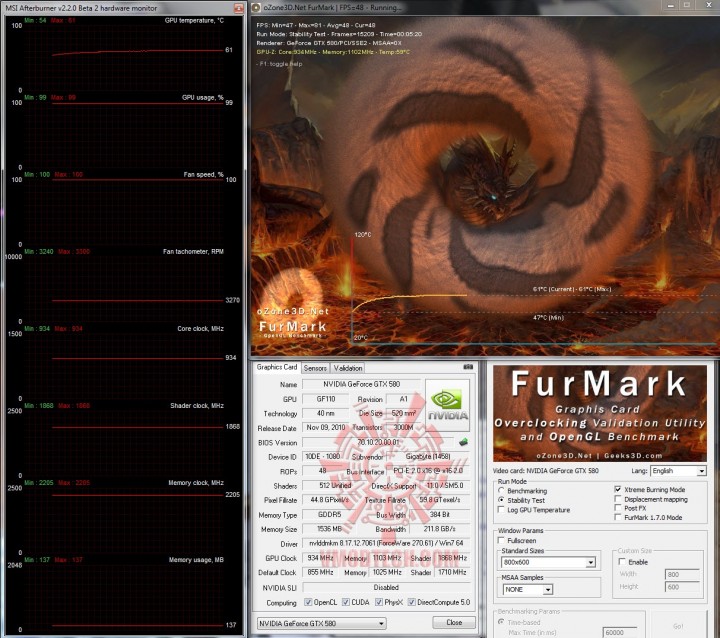Viewport: 720px width, 638px height.
Task: Click the GPU temperature graph in Afterburner
Action: pyautogui.click(x=124, y=54)
